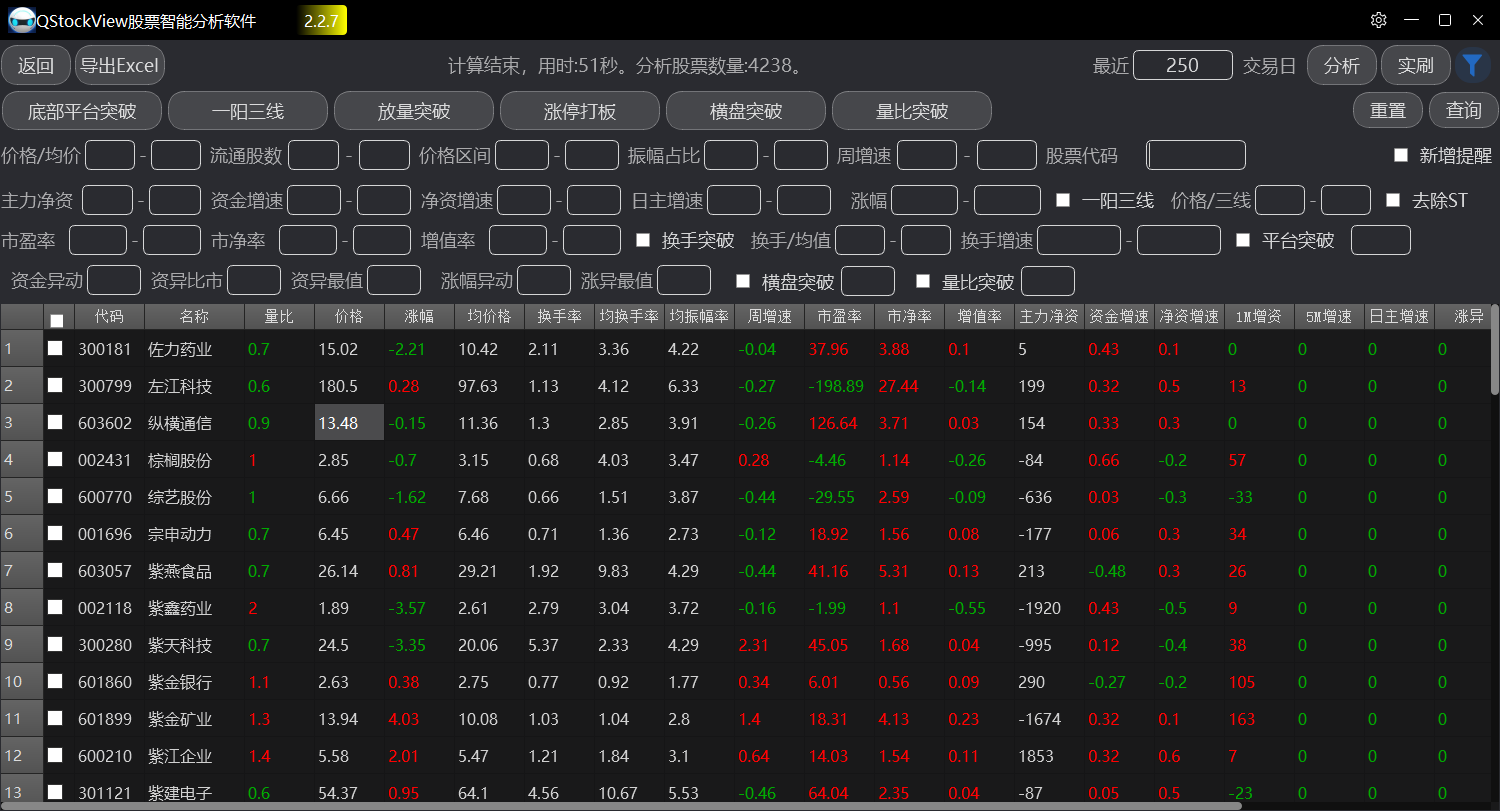Click the highlighted price cell 13.48
This screenshot has height=811, width=1500.
[349, 423]
